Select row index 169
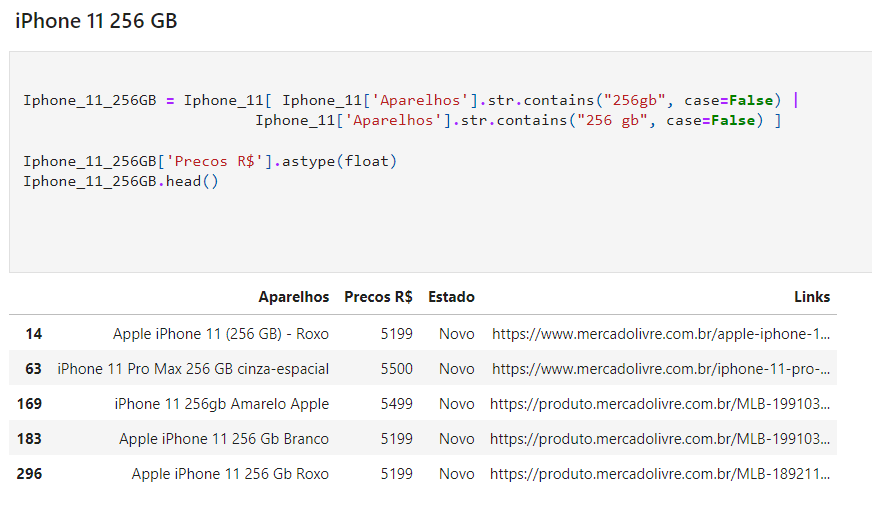This screenshot has height=510, width=872. tap(29, 404)
